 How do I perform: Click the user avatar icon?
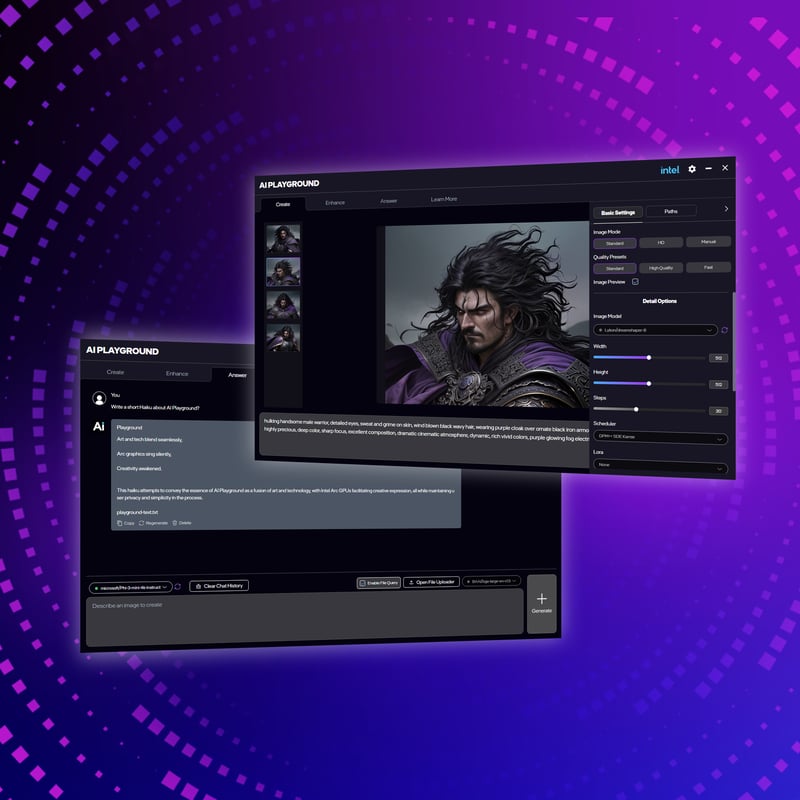(x=99, y=399)
